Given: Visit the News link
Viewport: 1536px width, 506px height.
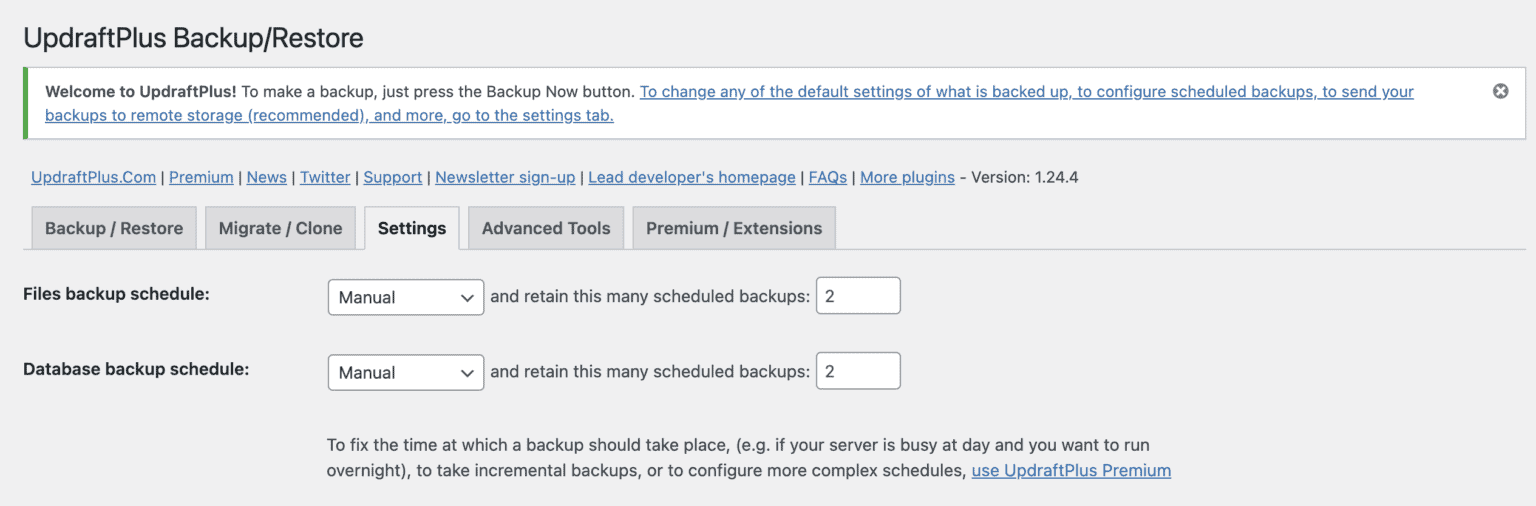Looking at the screenshot, I should (267, 177).
